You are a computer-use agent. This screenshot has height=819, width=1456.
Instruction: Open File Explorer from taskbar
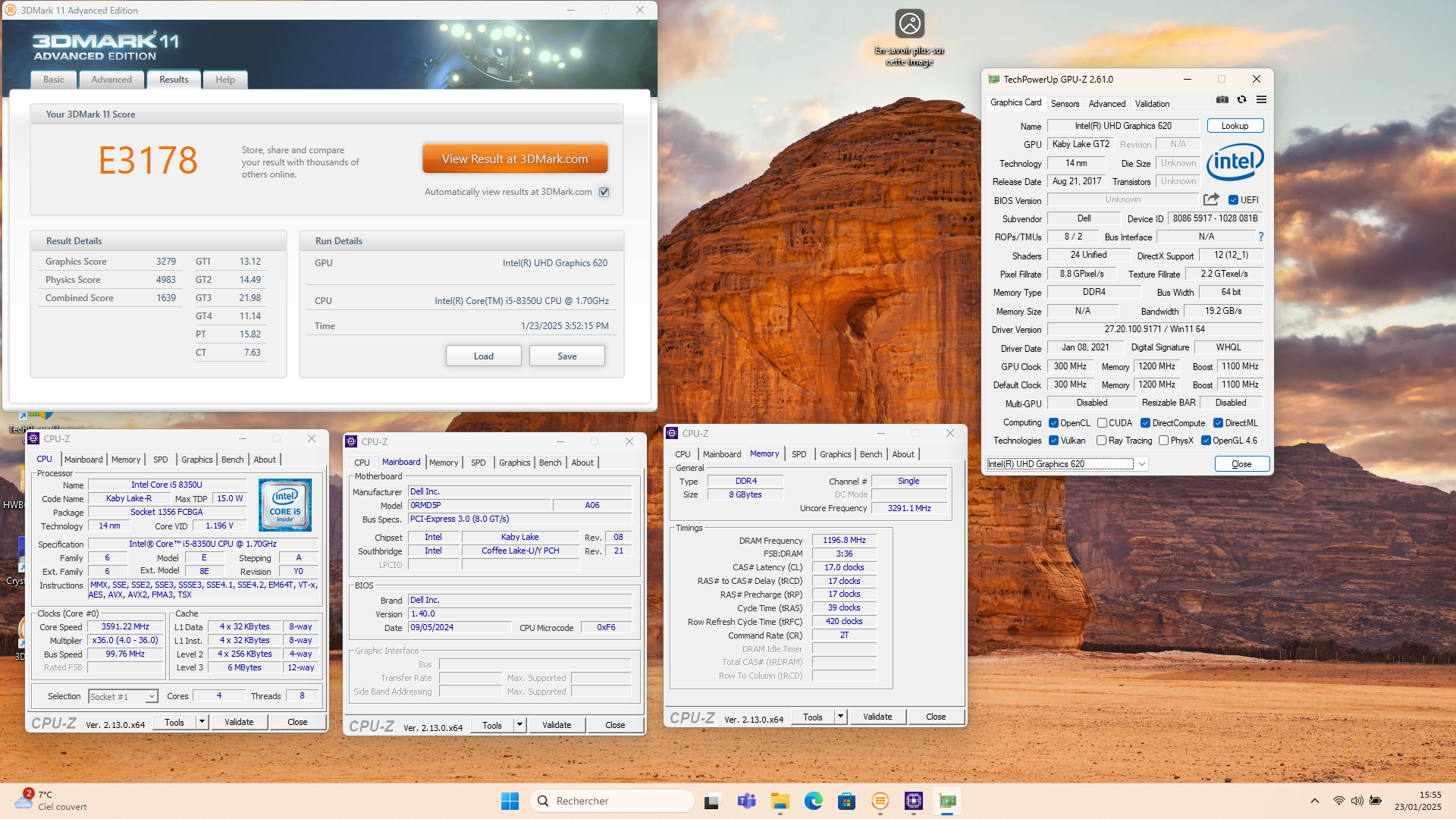780,801
